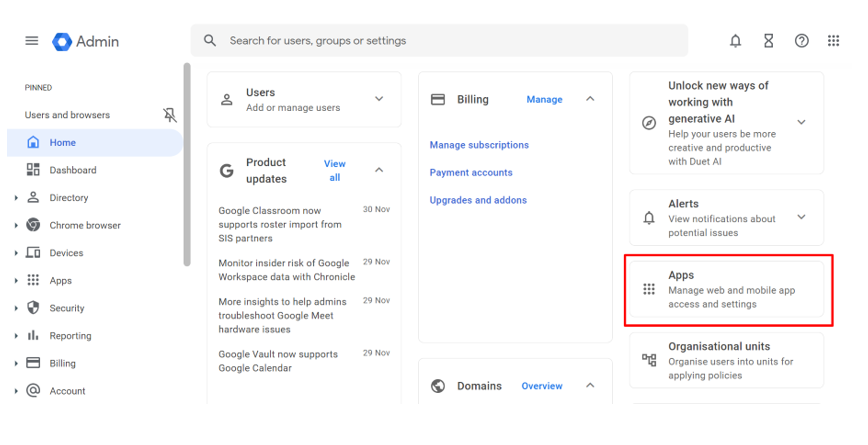
Task: Expand the Chrome browser tree arrow
Action: 16,225
